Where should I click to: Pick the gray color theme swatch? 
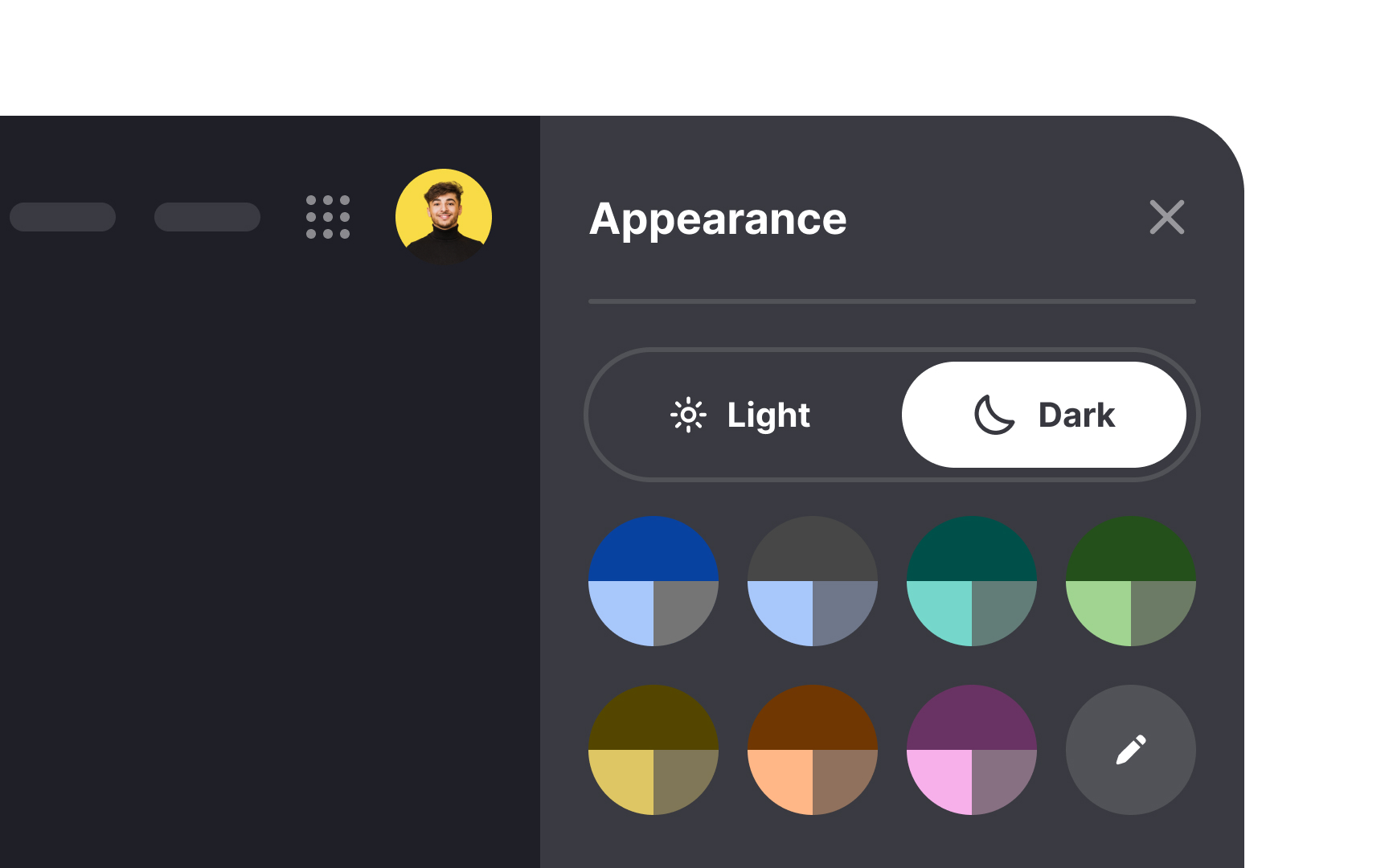813,581
